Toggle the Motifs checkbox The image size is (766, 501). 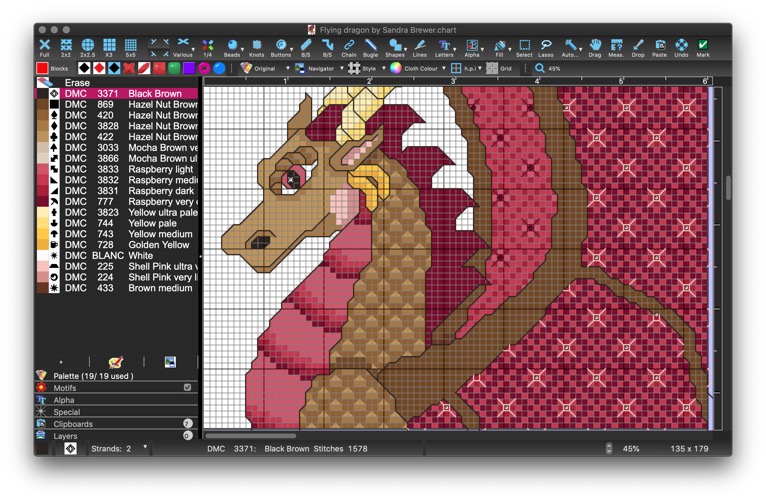click(188, 387)
